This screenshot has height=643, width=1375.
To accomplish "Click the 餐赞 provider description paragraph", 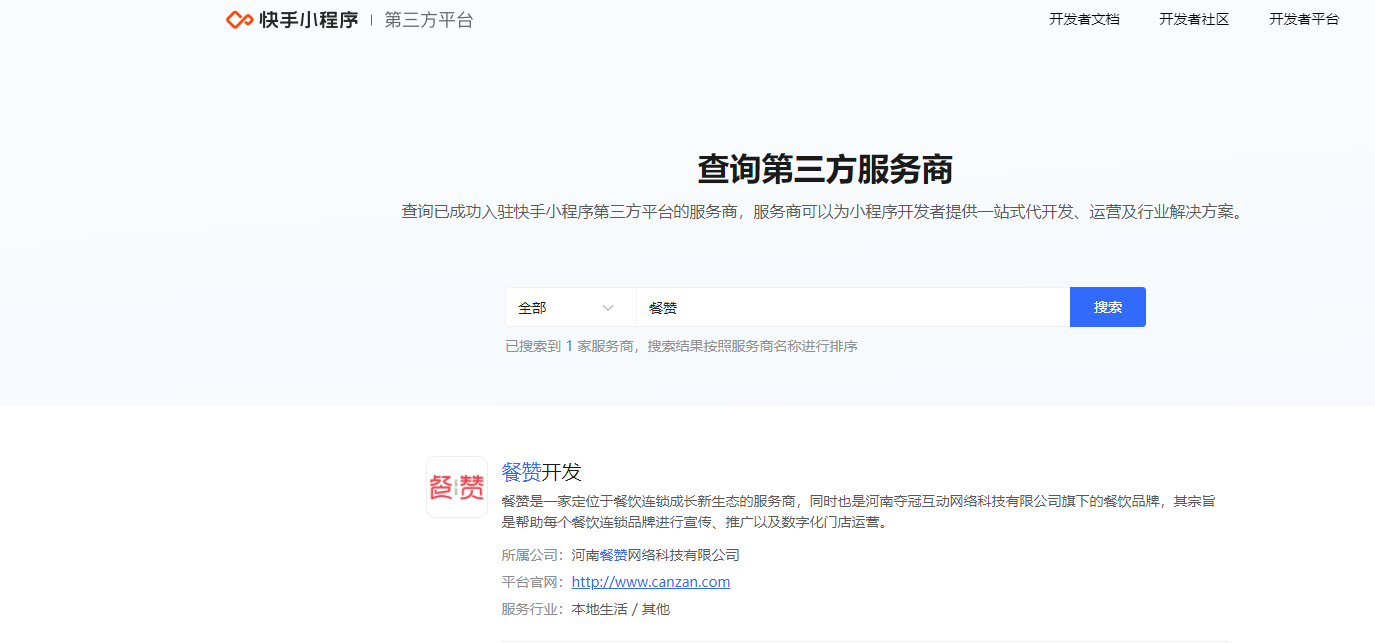I will 857,511.
